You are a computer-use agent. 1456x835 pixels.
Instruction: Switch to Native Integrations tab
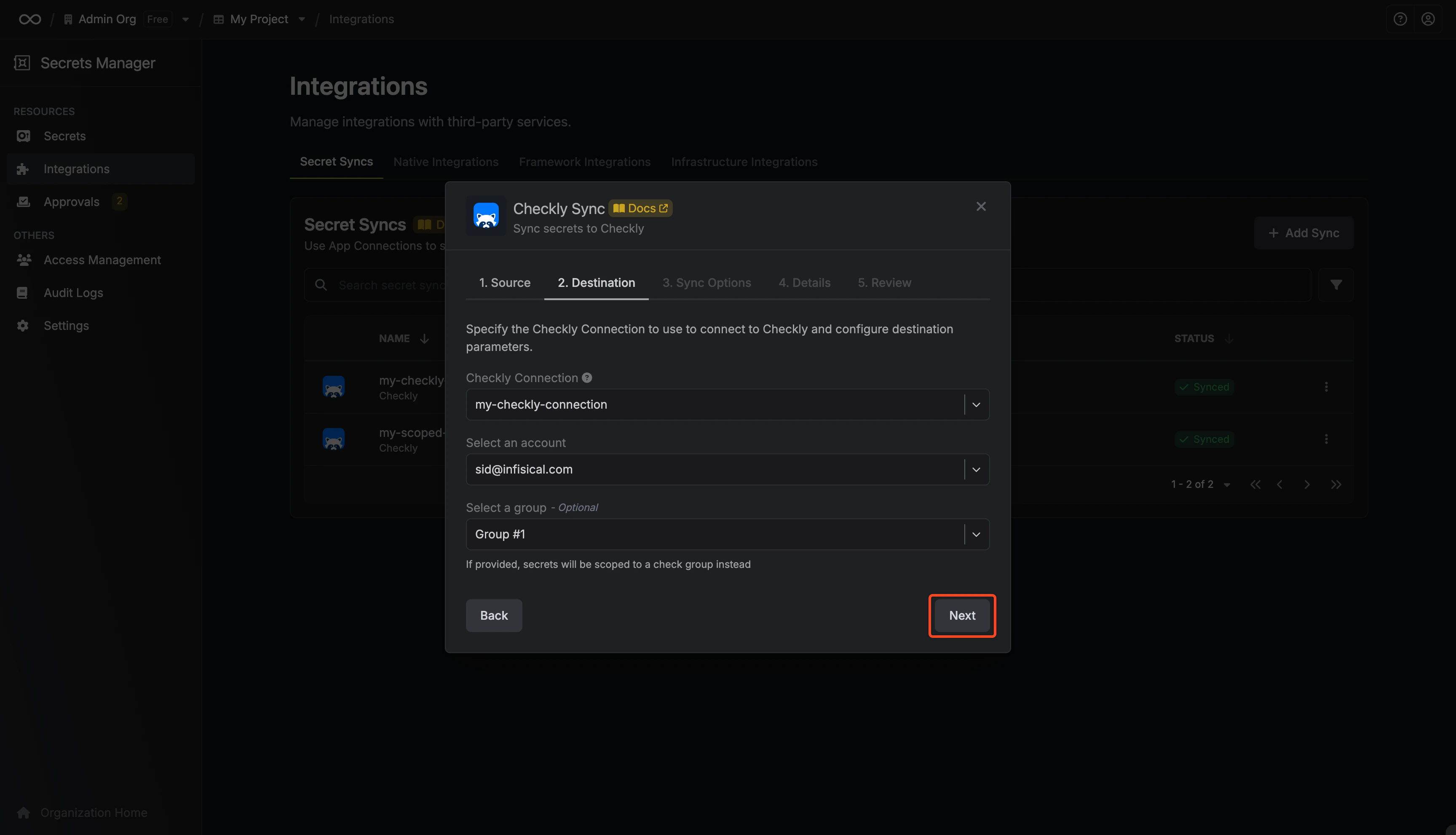(x=446, y=162)
